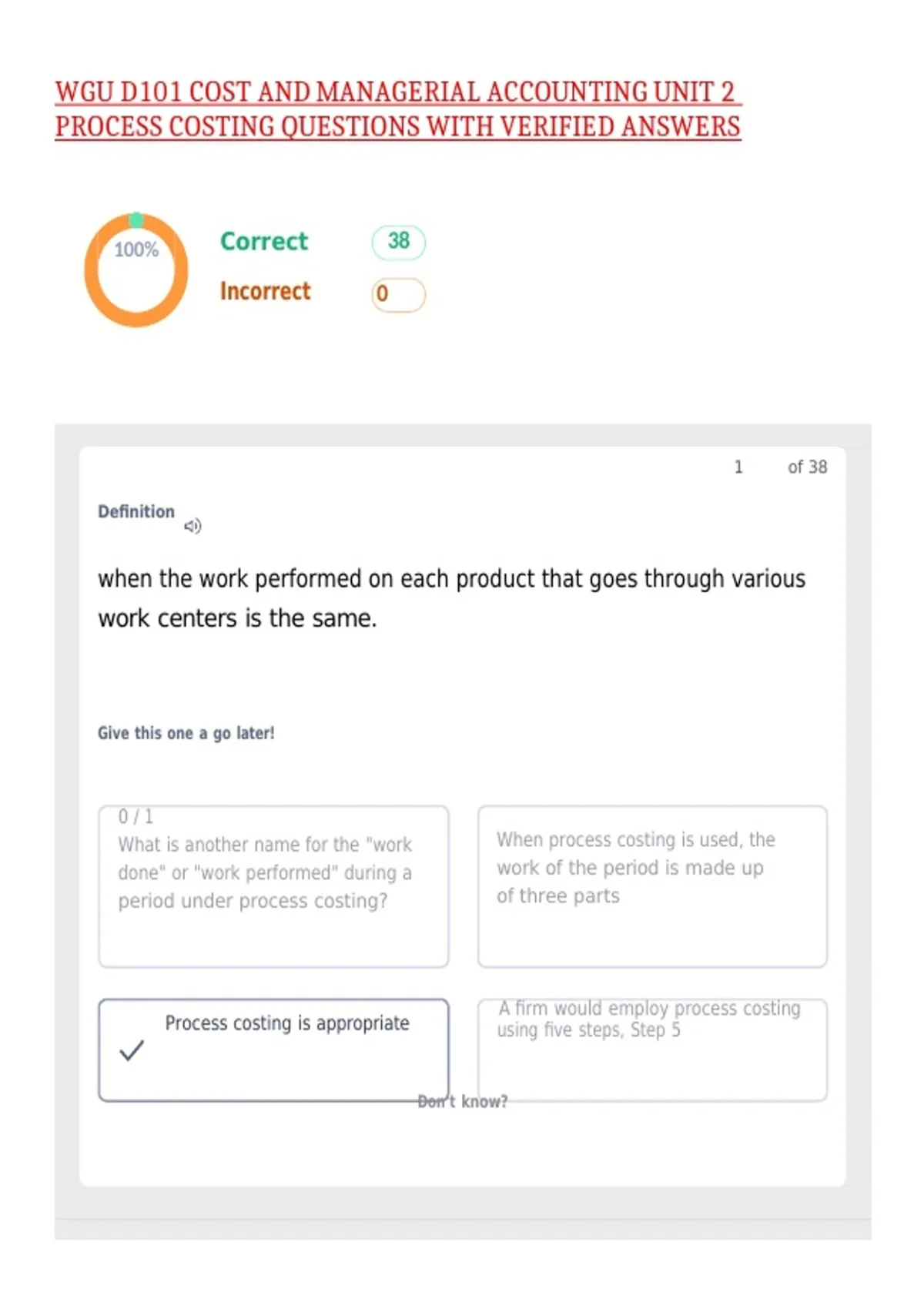Screen dimensions: 924x1309
Task: Choose answer "work of the period is made up of three parts"
Action: coord(652,886)
